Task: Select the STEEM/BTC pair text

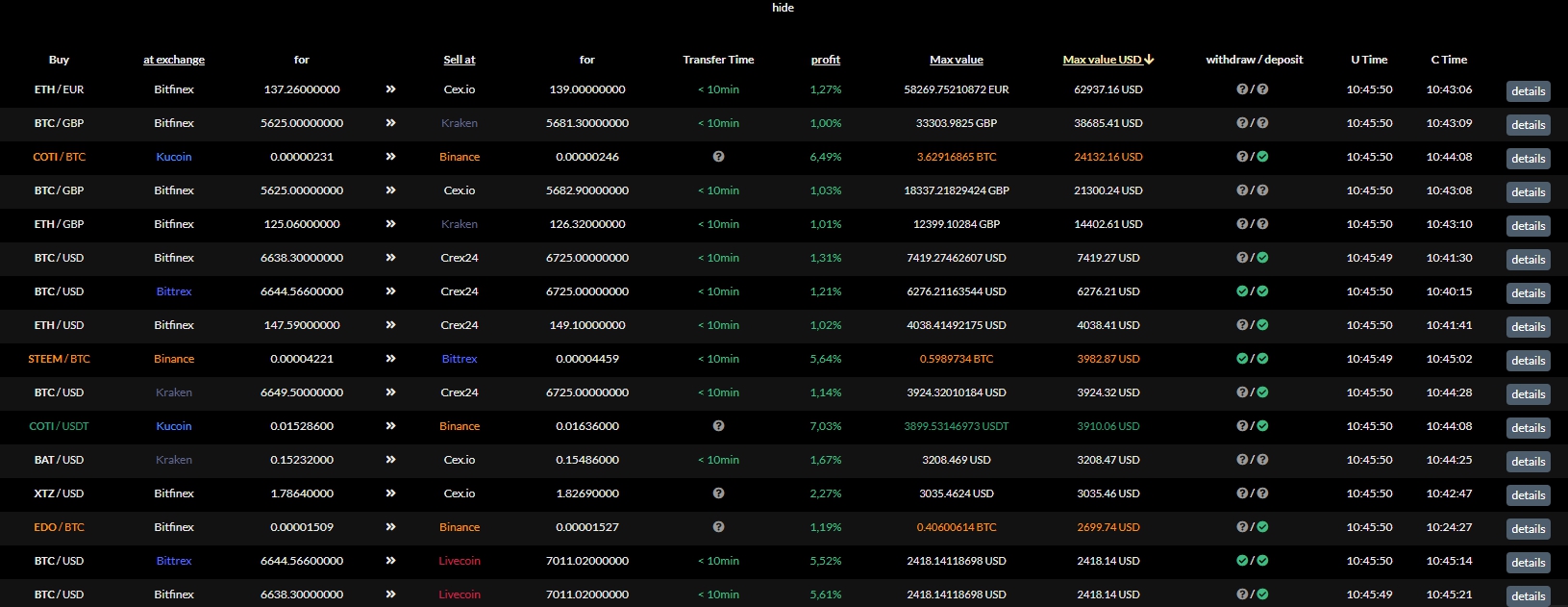Action: click(x=59, y=359)
